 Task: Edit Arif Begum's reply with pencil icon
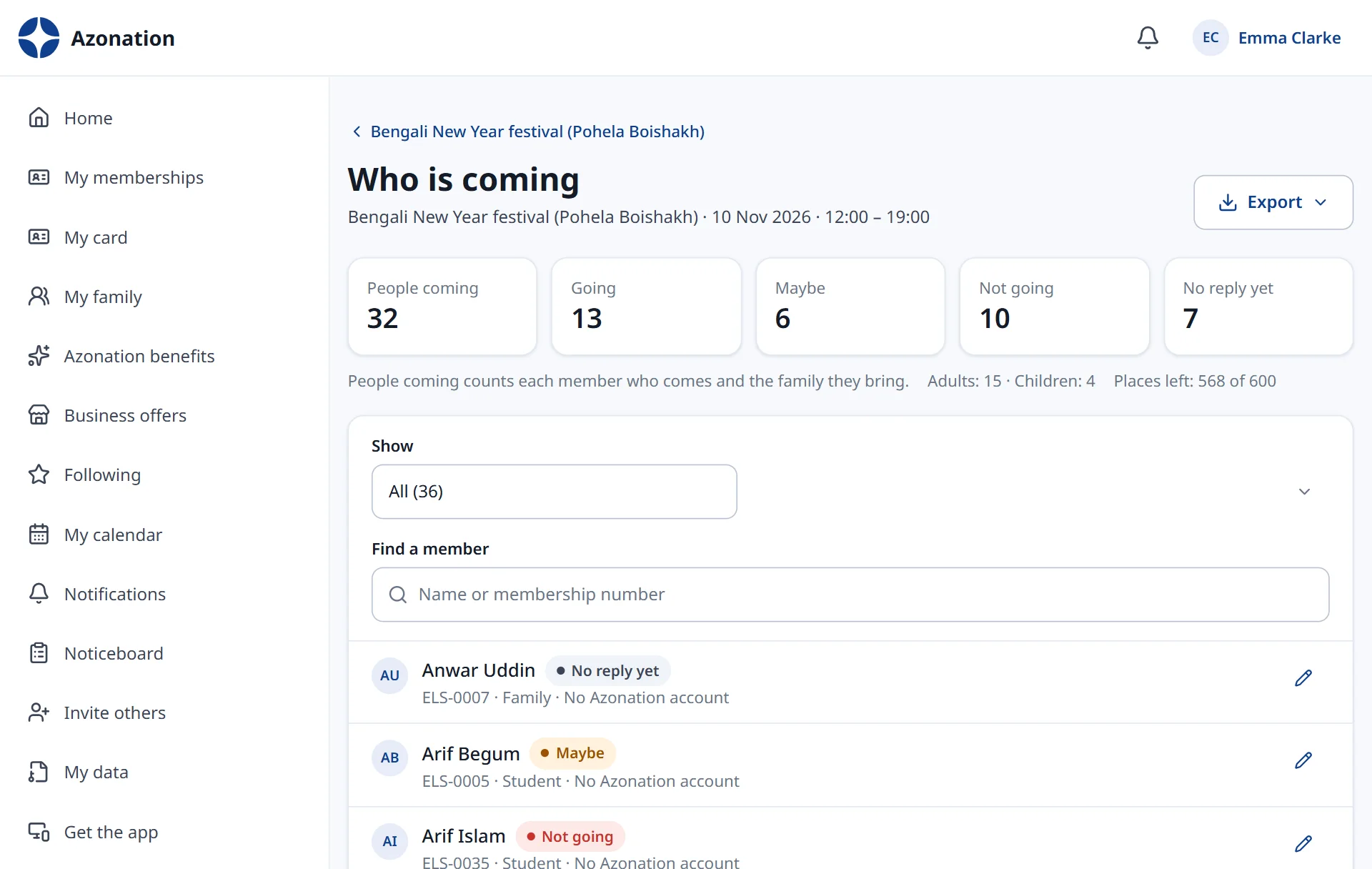point(1303,760)
